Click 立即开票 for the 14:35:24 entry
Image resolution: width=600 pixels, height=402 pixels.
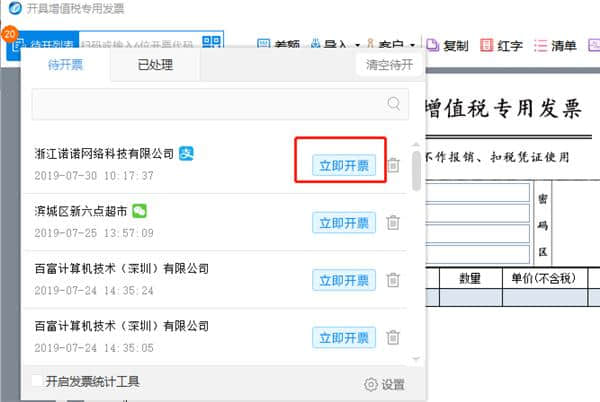pyautogui.click(x=344, y=280)
